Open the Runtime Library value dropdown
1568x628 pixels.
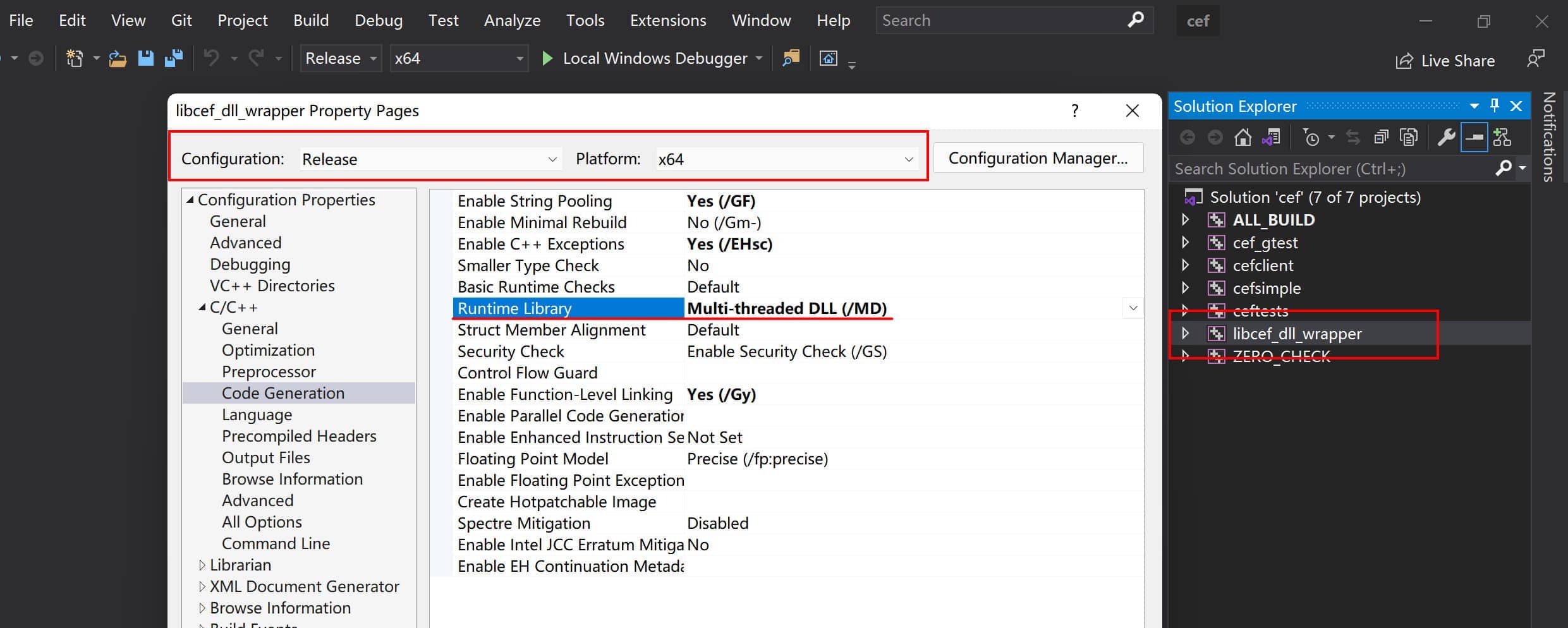tap(1133, 308)
